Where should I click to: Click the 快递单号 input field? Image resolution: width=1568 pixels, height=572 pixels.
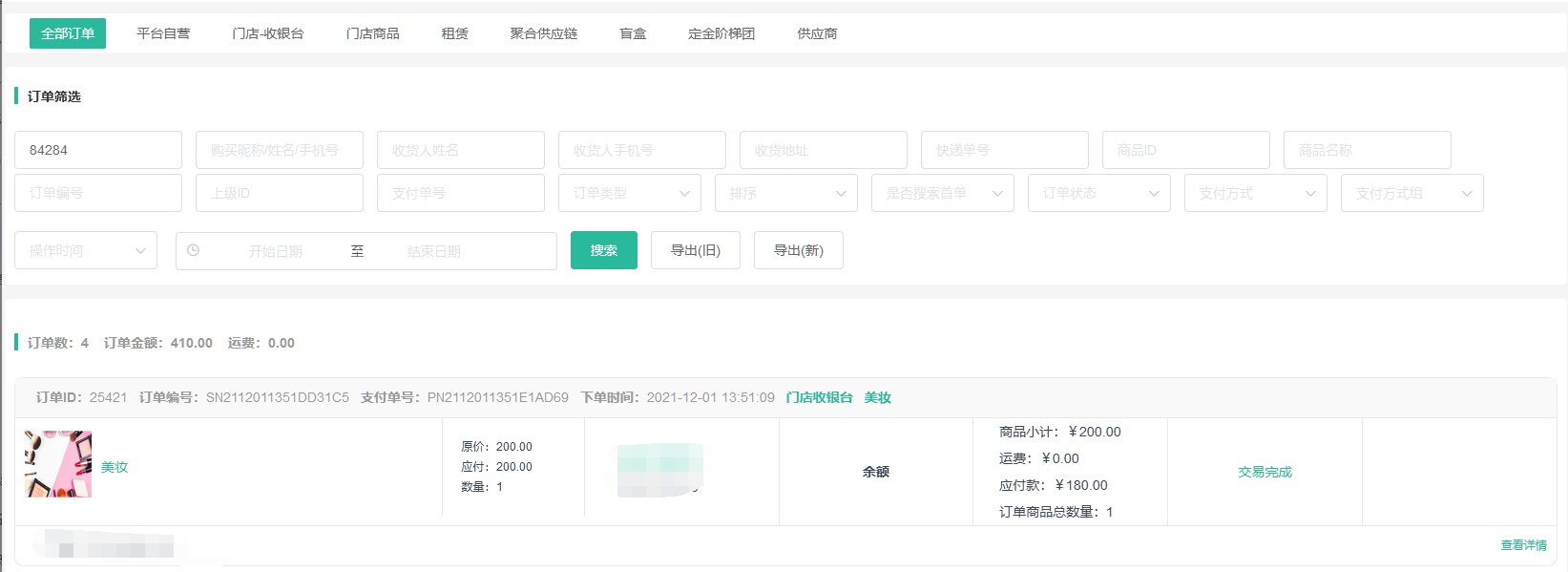[1004, 150]
